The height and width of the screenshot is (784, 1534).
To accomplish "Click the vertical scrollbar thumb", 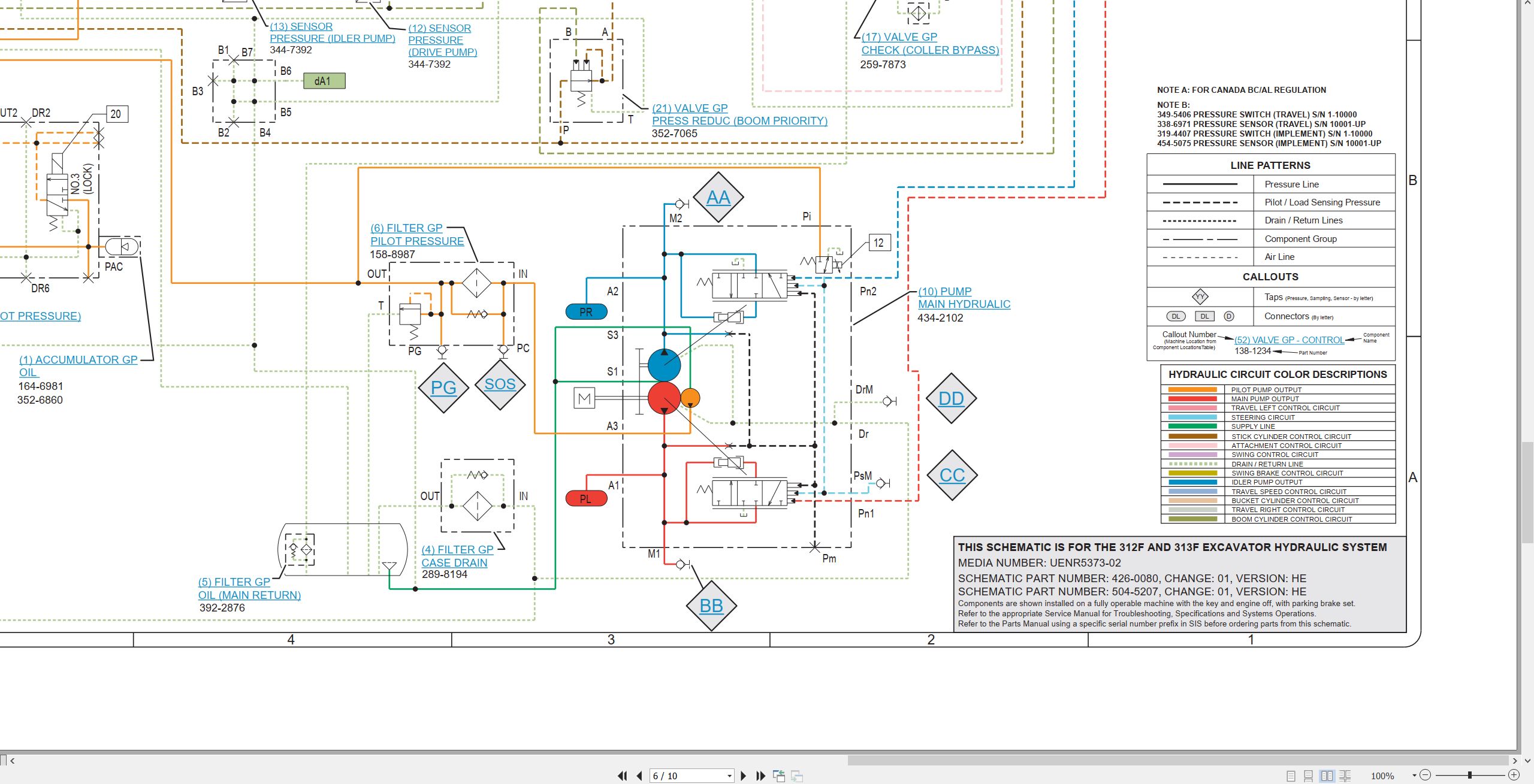I will point(1527,492).
